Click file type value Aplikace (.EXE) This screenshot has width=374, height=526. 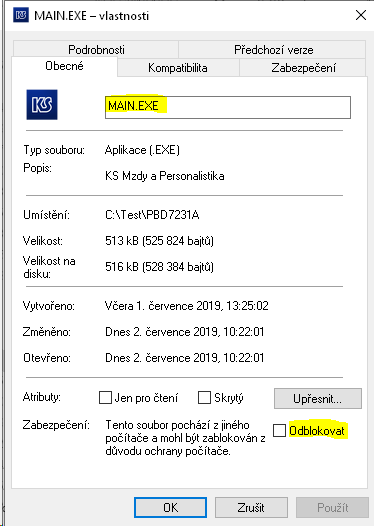[x=142, y=150]
